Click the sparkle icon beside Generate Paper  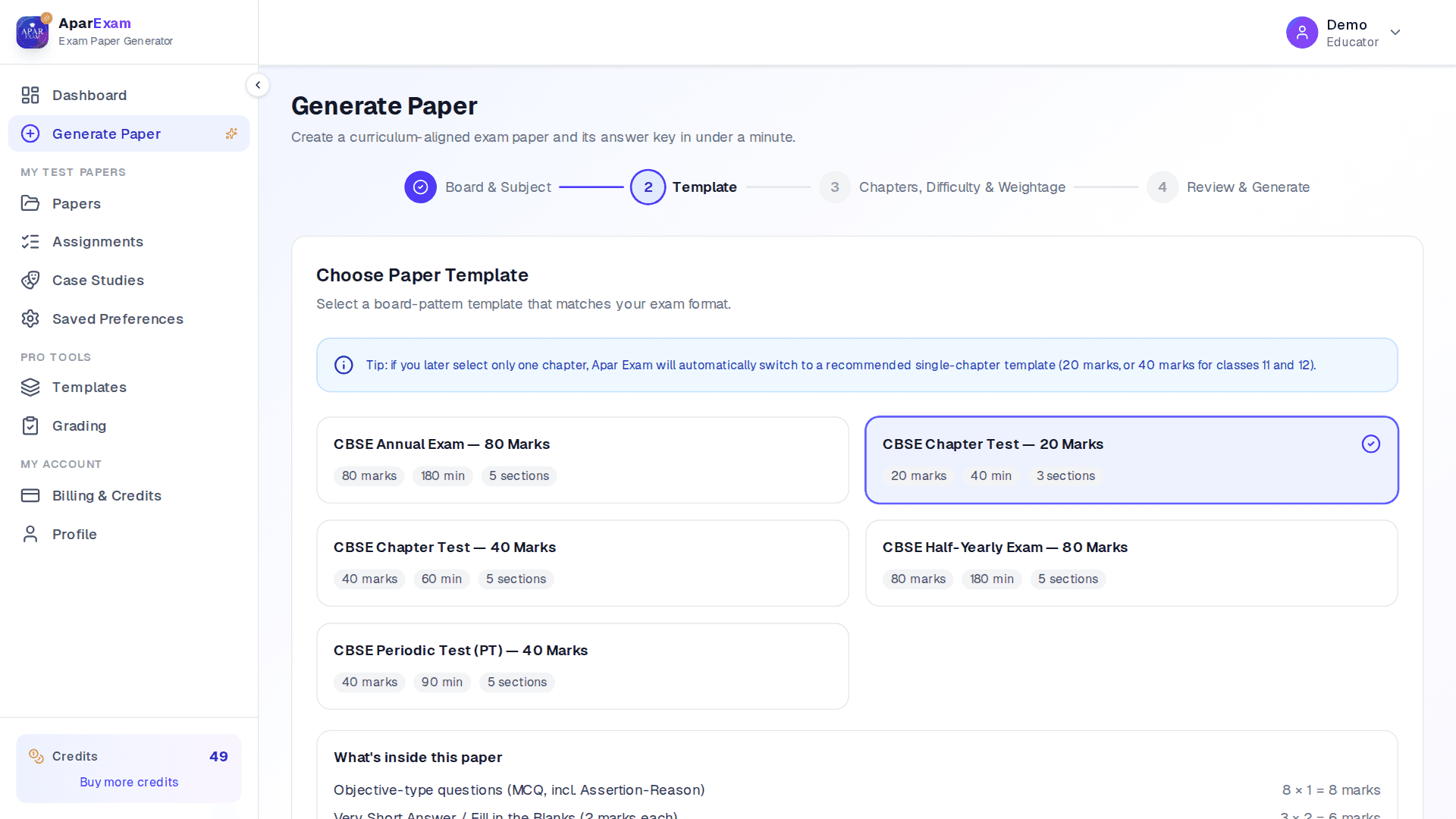click(231, 133)
